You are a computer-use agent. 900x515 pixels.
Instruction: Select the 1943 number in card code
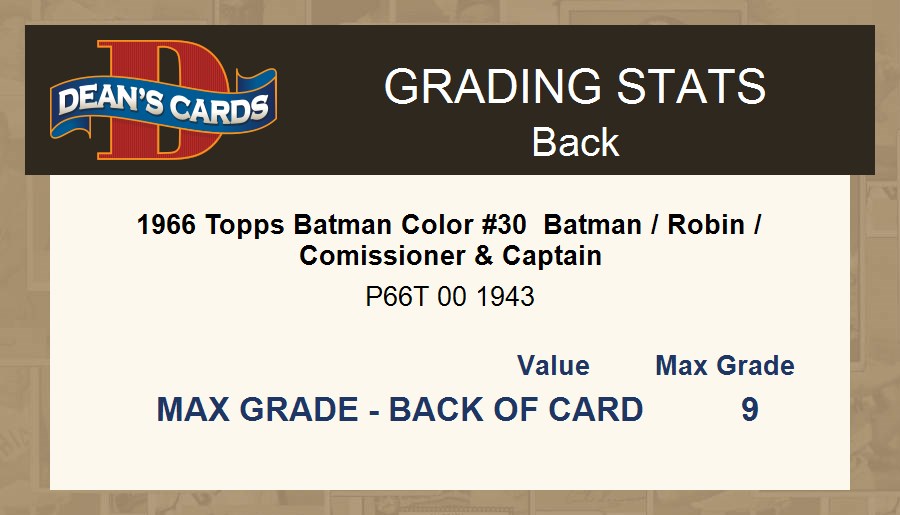[x=505, y=297]
